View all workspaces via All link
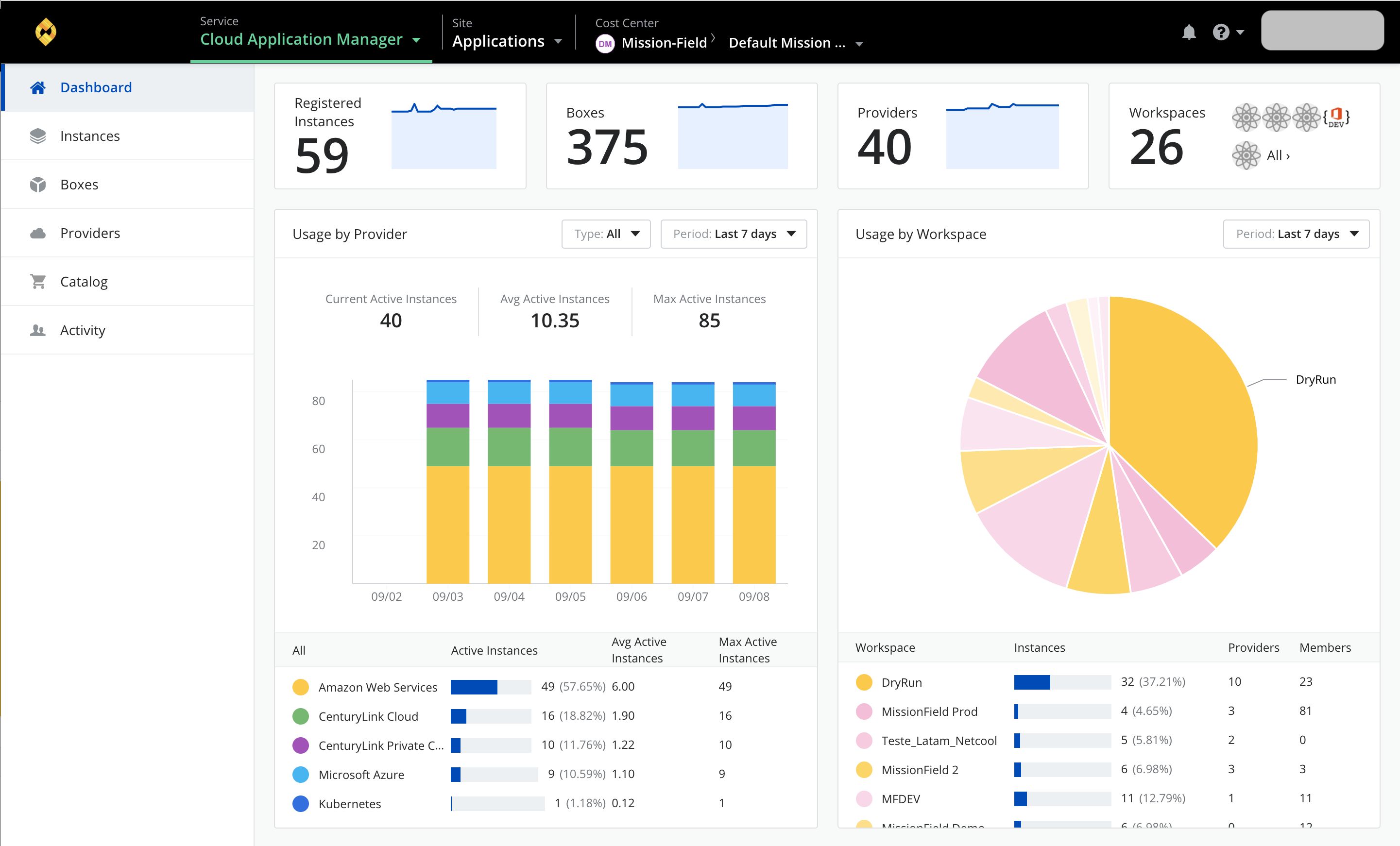Viewport: 1400px width, 846px height. pos(1278,156)
